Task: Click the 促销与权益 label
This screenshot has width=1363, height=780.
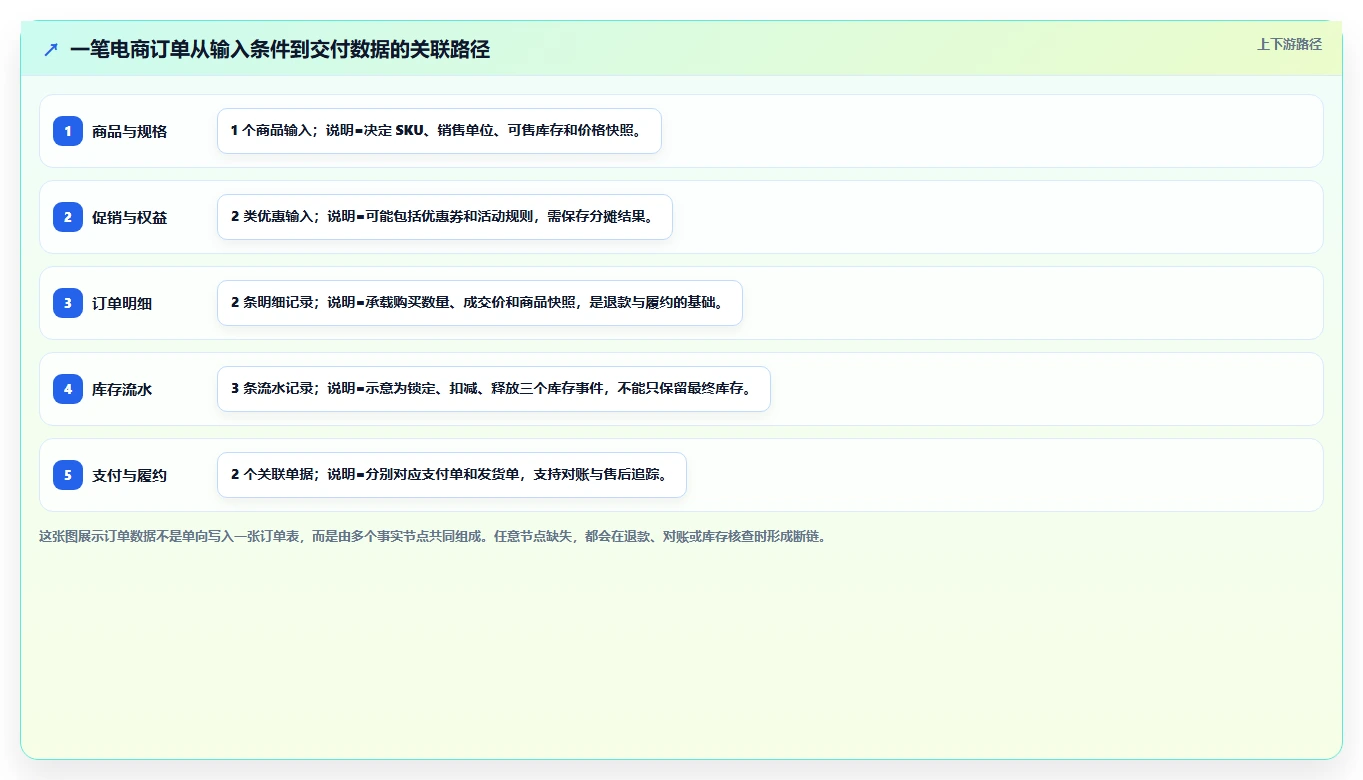Action: (x=129, y=217)
